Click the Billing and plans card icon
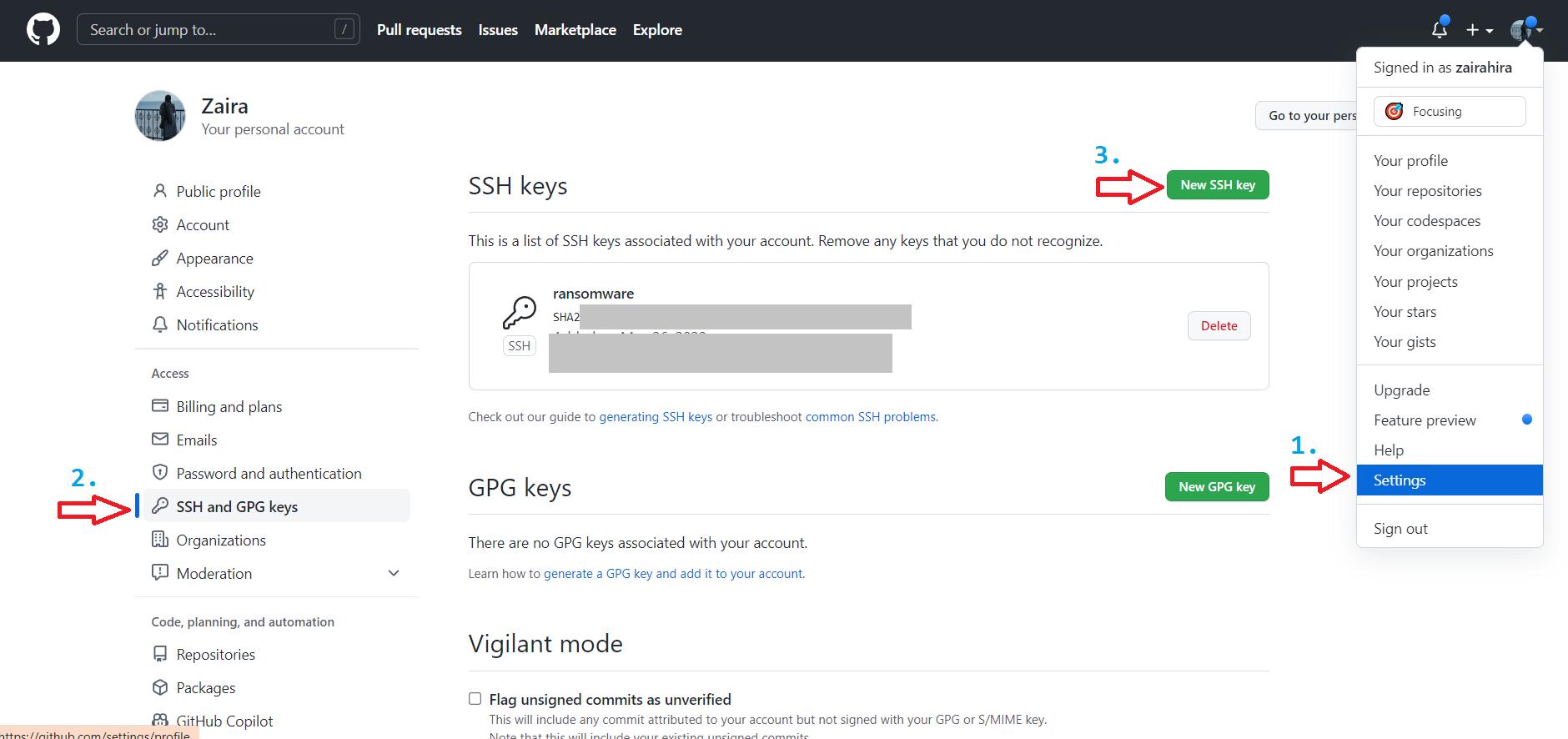The height and width of the screenshot is (739, 1568). click(160, 406)
